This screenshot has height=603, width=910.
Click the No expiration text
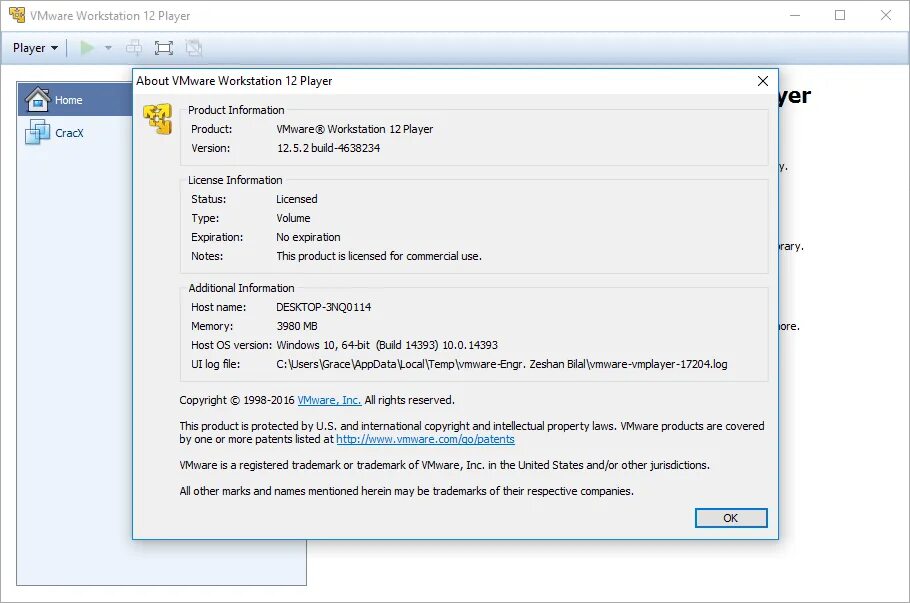308,237
